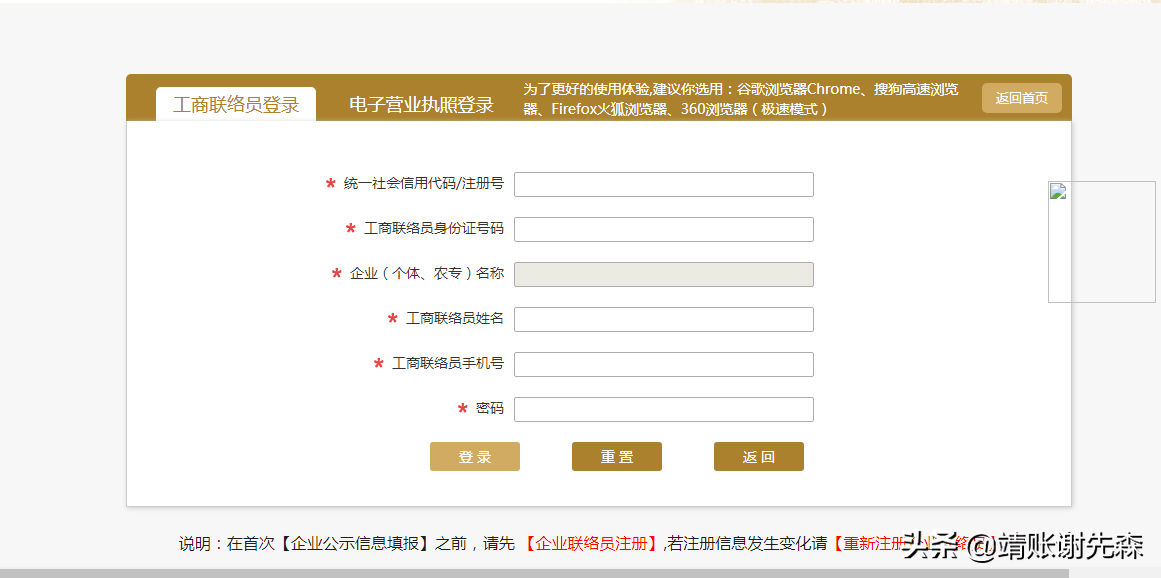
Task: Click the red asterisk beside 密码 field
Action: point(460,409)
